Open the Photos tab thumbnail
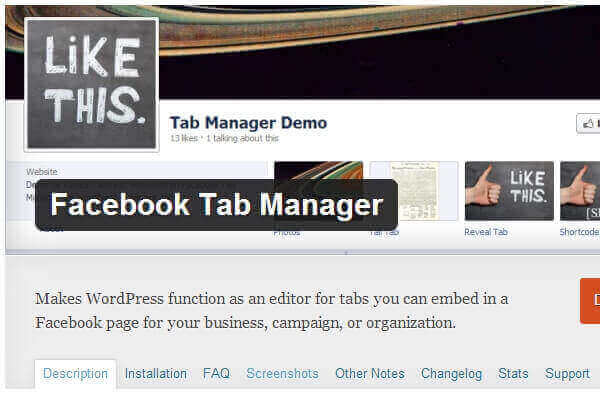This screenshot has width=600, height=400. coord(318,170)
